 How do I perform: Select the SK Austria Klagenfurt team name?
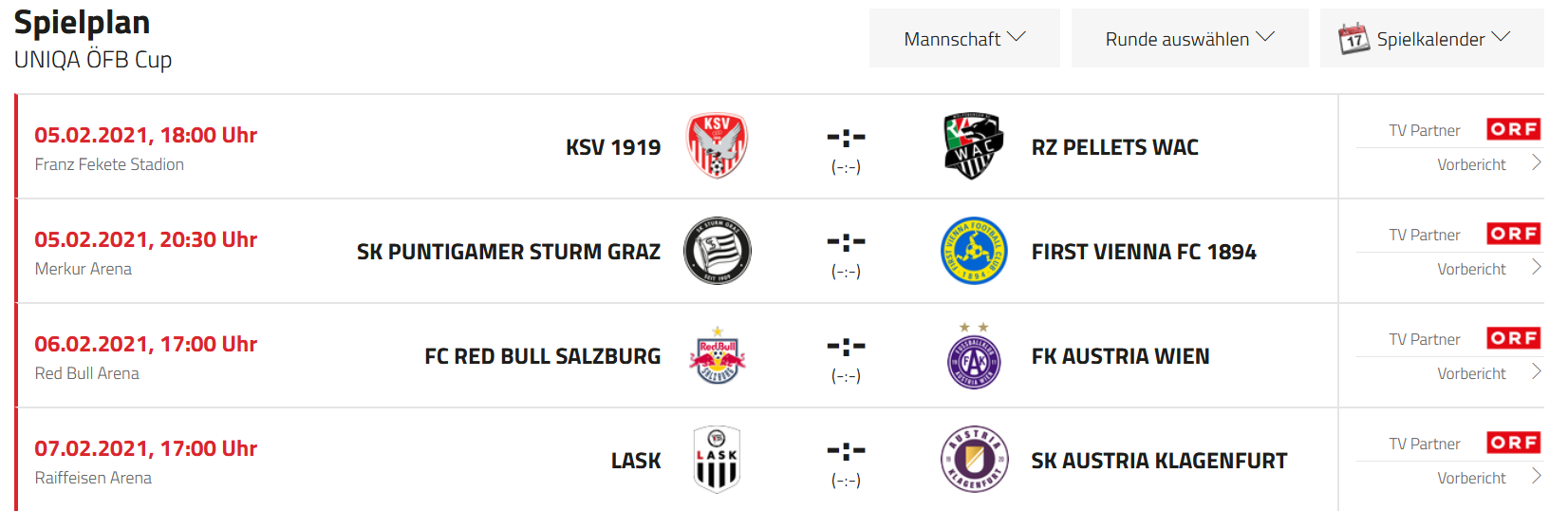1159,461
